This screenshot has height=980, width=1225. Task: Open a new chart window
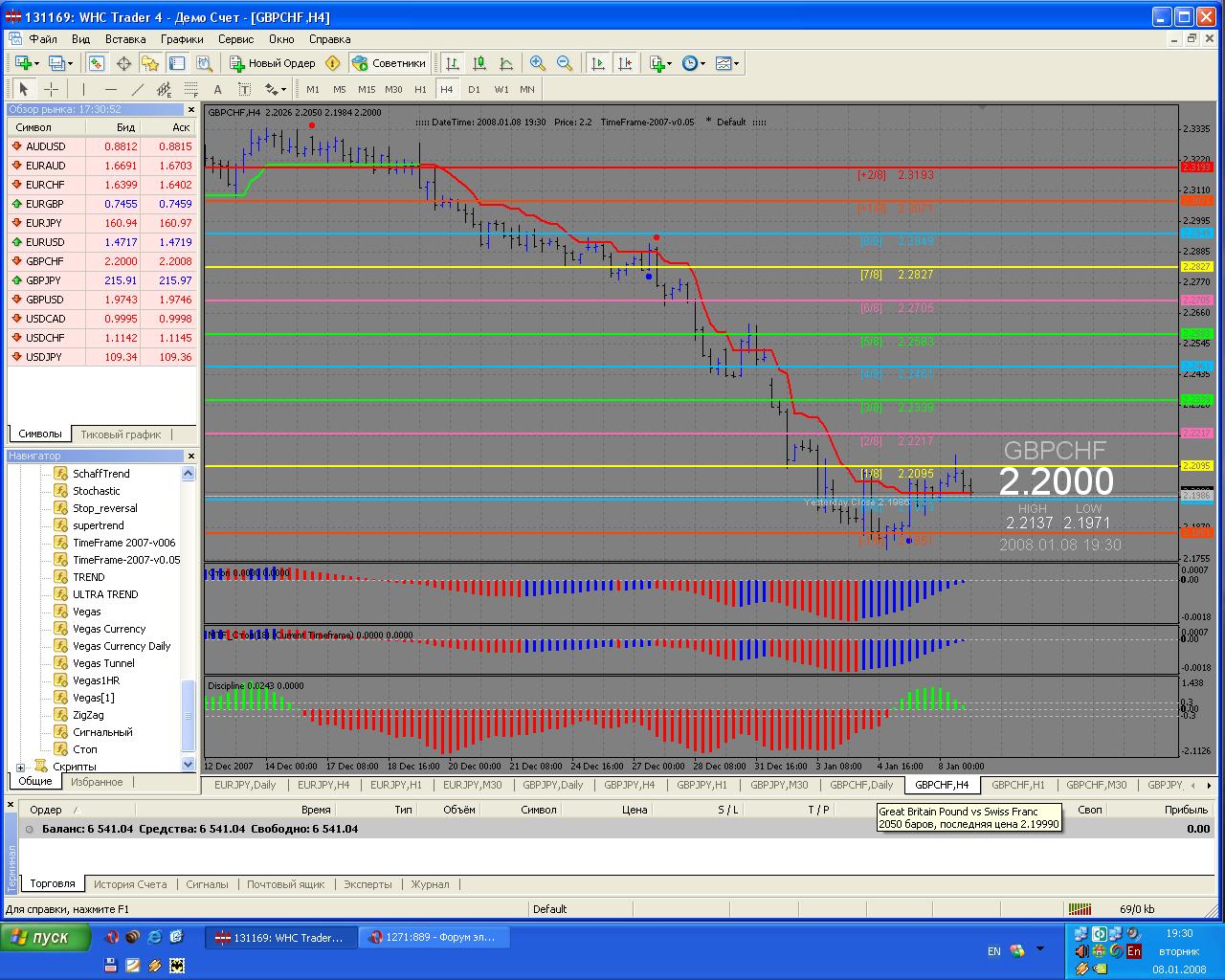coord(23,63)
